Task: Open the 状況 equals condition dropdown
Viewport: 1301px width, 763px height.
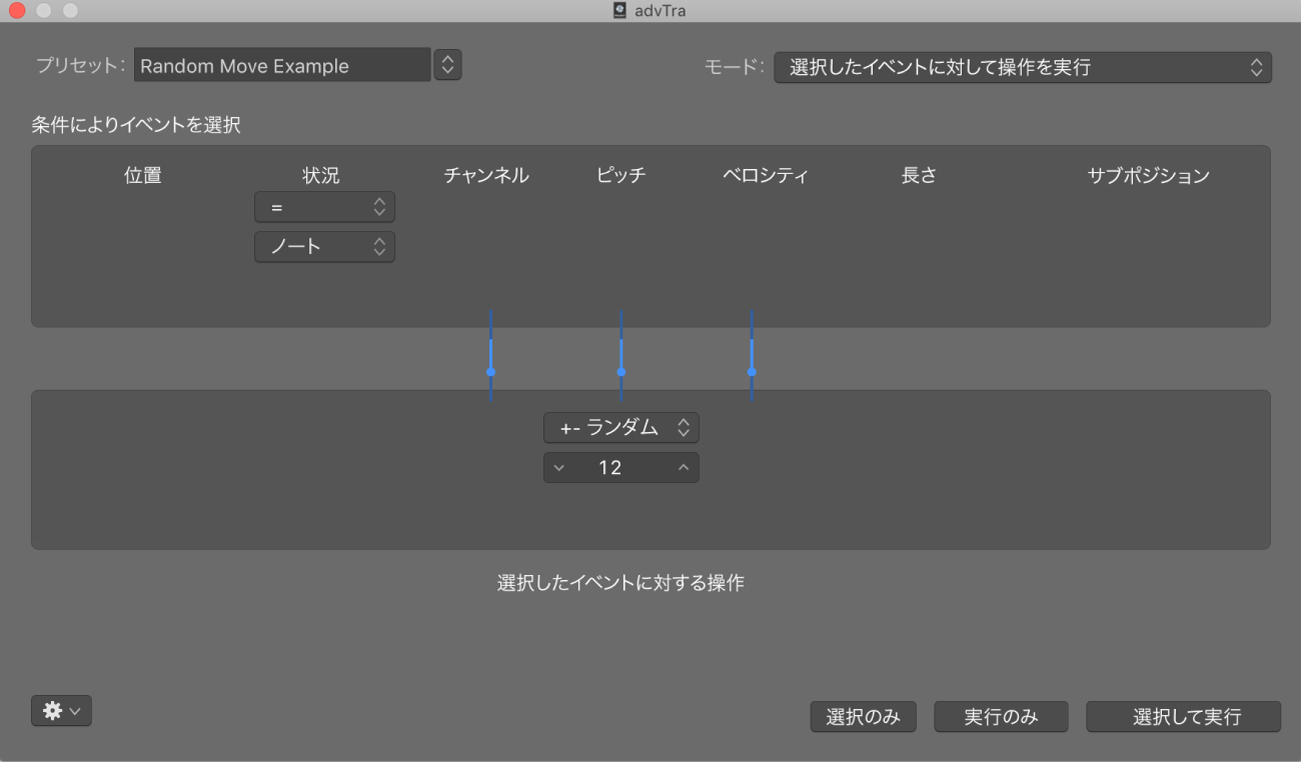Action: [325, 207]
